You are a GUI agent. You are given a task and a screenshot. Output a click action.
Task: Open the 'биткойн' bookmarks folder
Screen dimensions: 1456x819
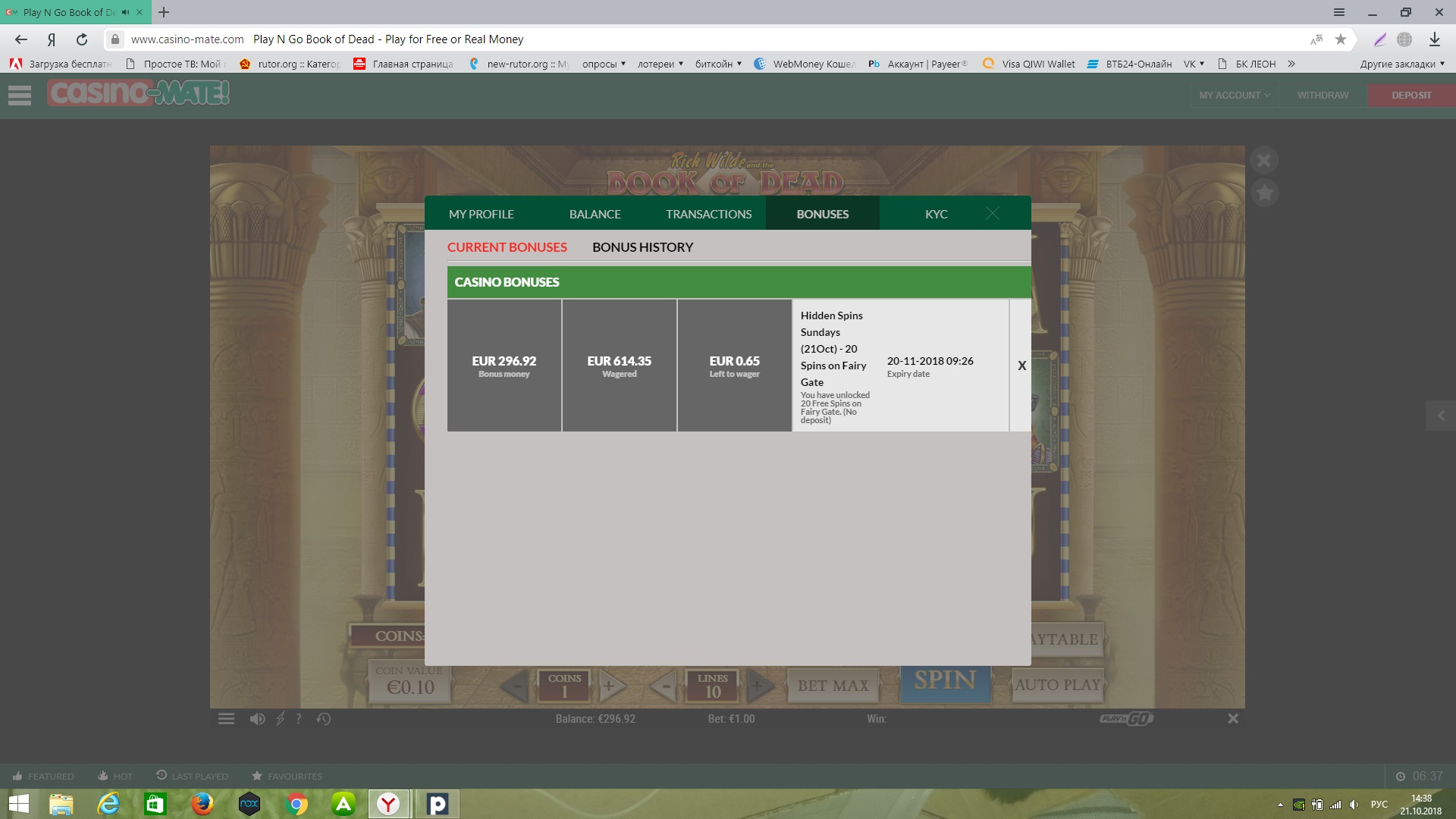point(718,64)
